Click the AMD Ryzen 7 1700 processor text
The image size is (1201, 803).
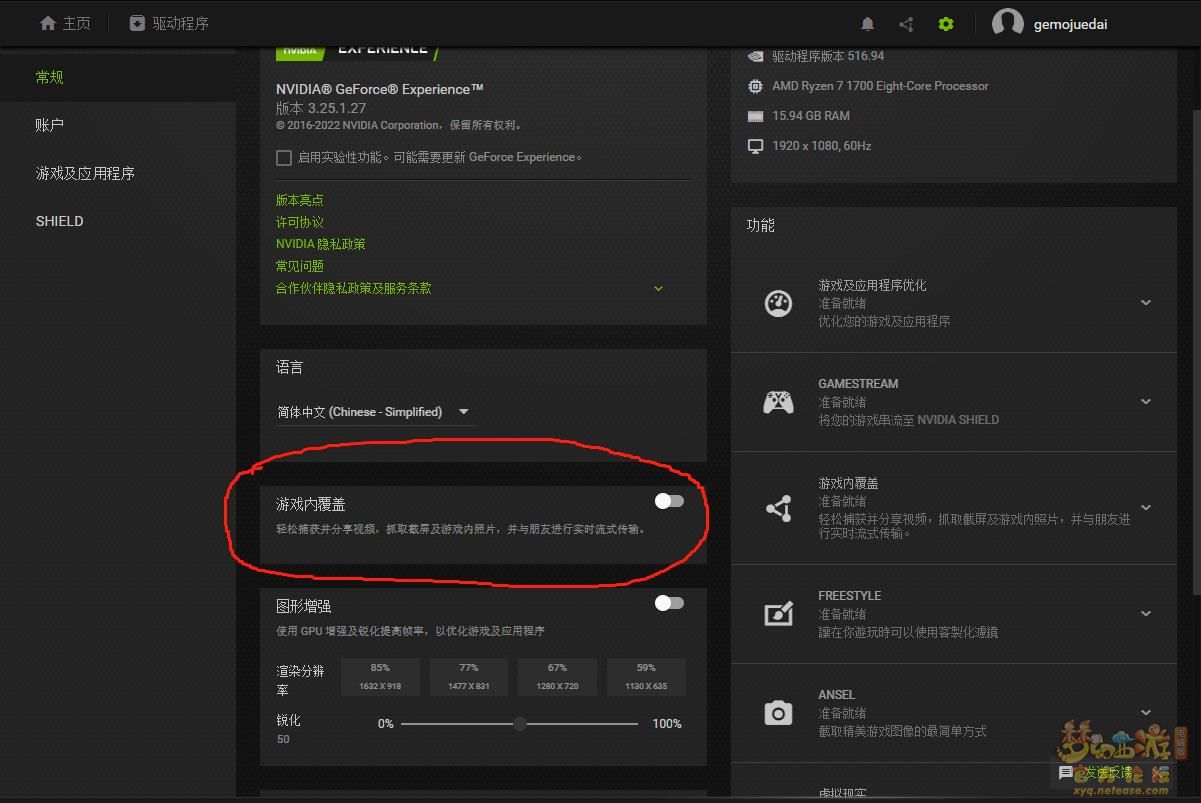pos(880,86)
